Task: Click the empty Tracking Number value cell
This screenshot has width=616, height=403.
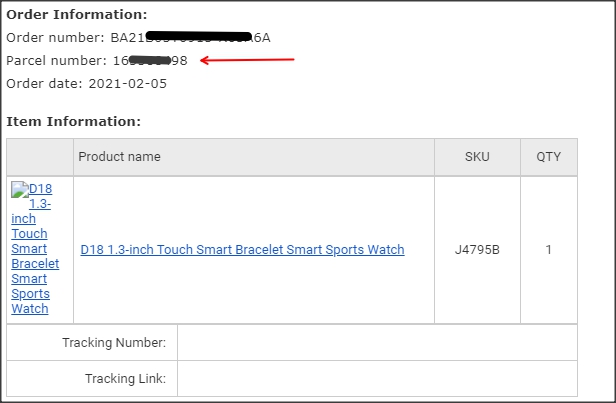Action: (x=377, y=343)
